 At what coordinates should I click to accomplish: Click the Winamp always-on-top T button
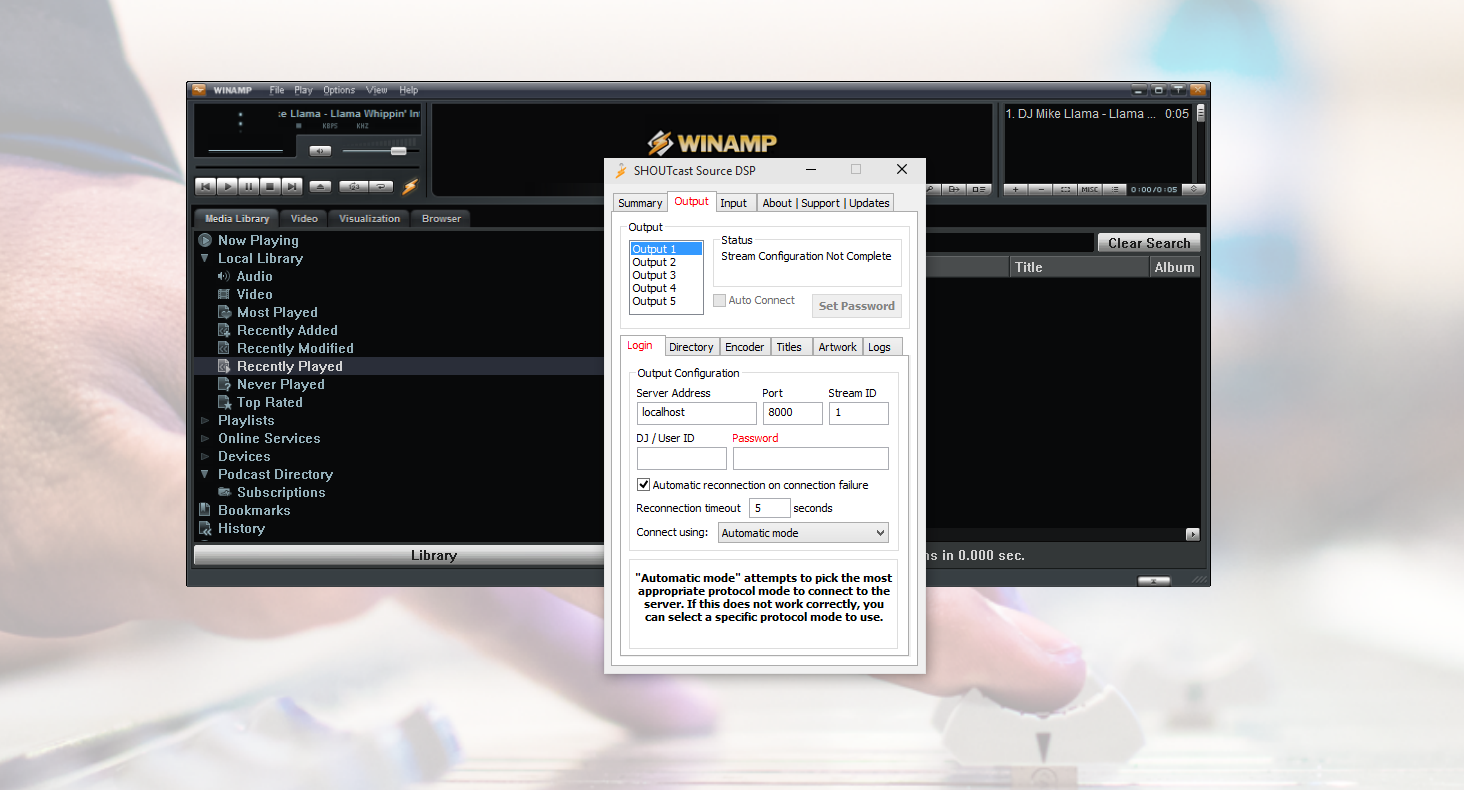[1178, 90]
